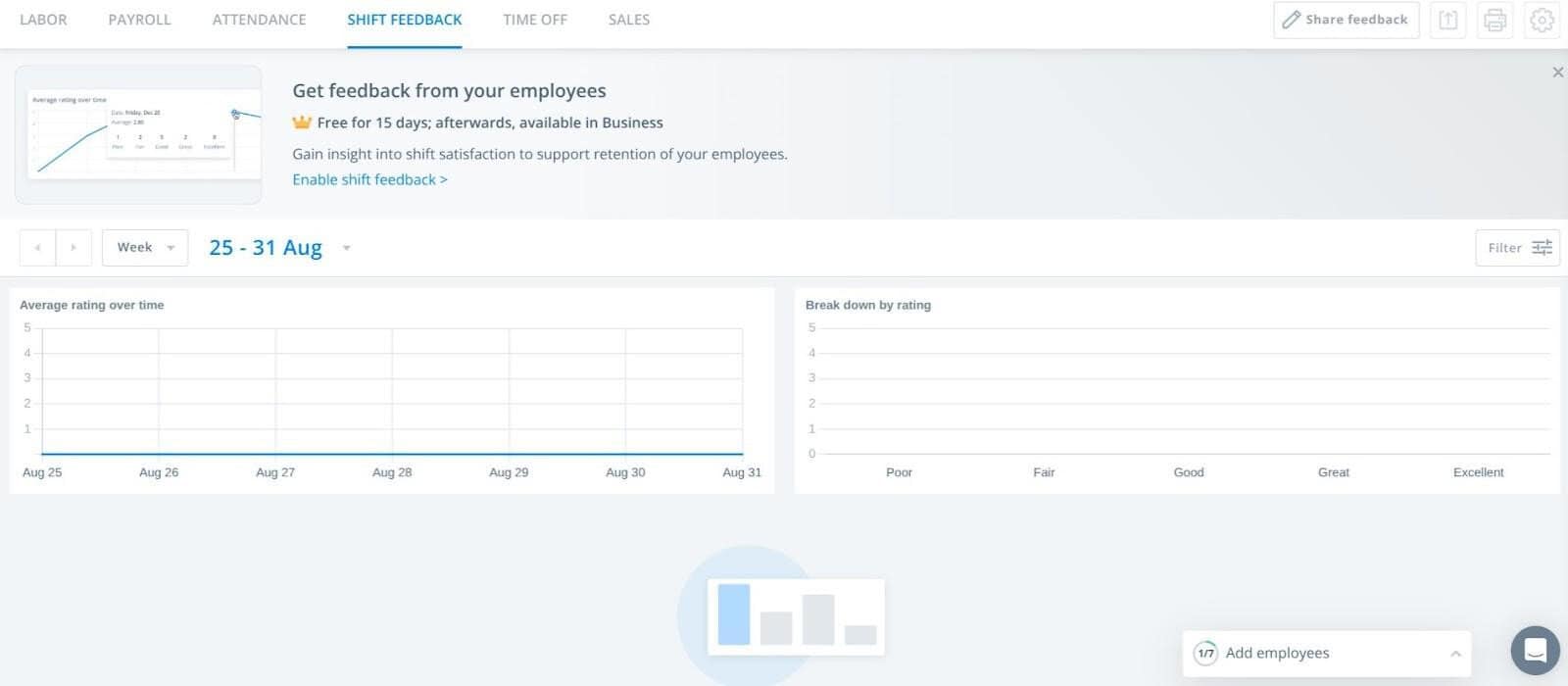Open the Attendance tab
This screenshot has width=1568, height=686.
tap(259, 20)
